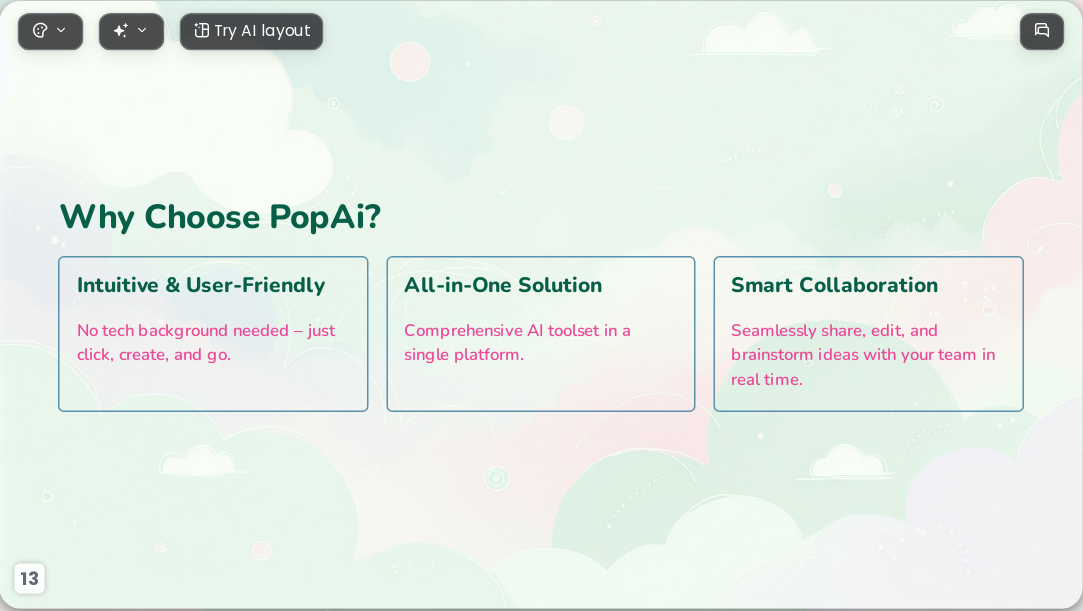
Task: Click the Try AI layout button
Action: [251, 31]
